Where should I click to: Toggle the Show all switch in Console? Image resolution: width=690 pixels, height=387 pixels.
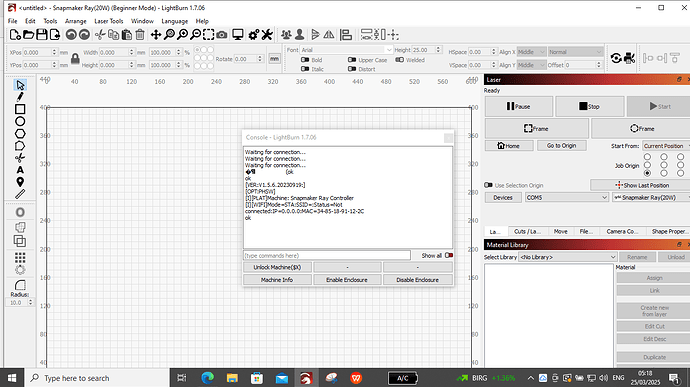[449, 255]
